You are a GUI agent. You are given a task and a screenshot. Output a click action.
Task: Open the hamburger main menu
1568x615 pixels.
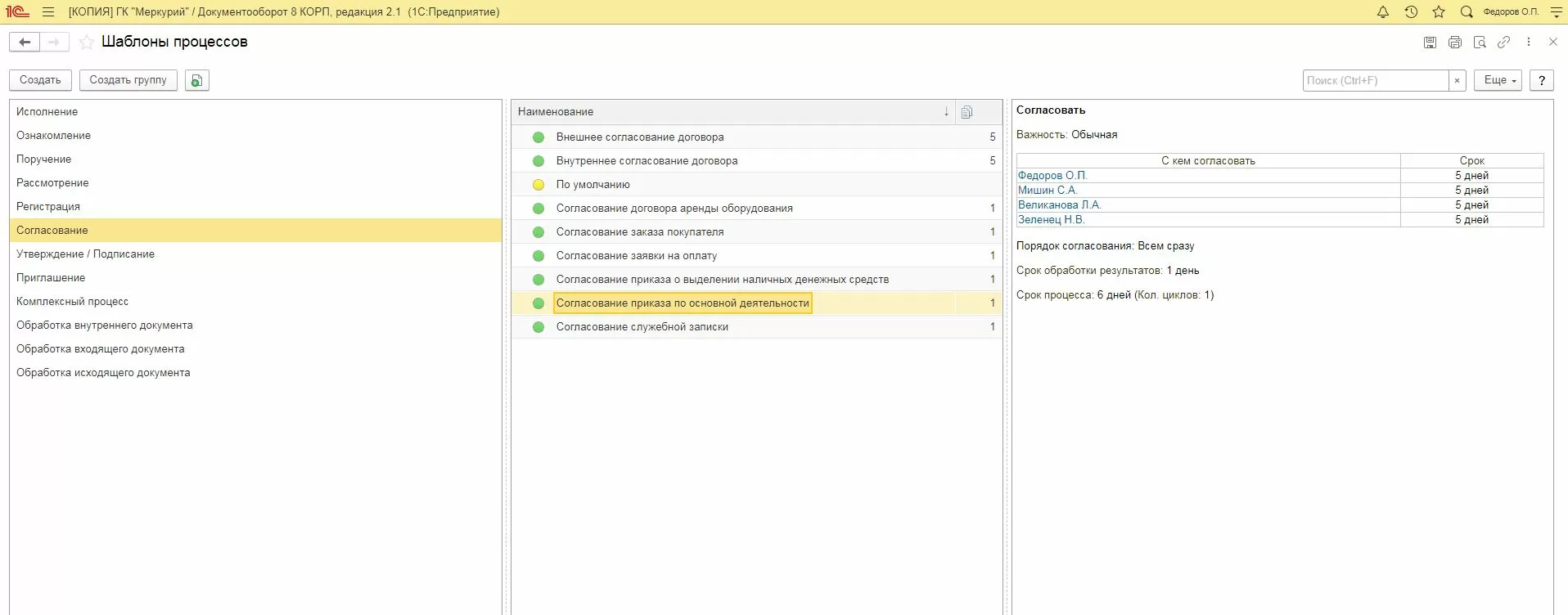pyautogui.click(x=48, y=12)
